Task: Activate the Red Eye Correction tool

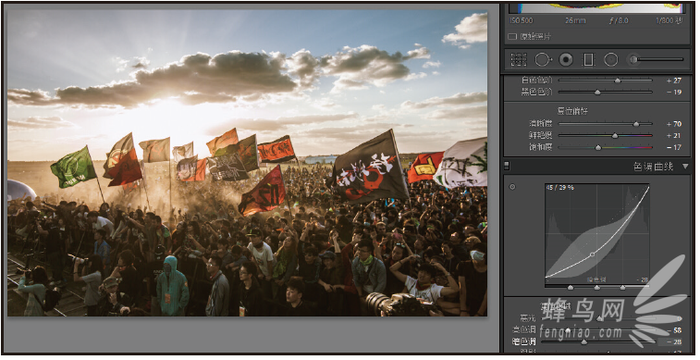Action: pos(566,60)
